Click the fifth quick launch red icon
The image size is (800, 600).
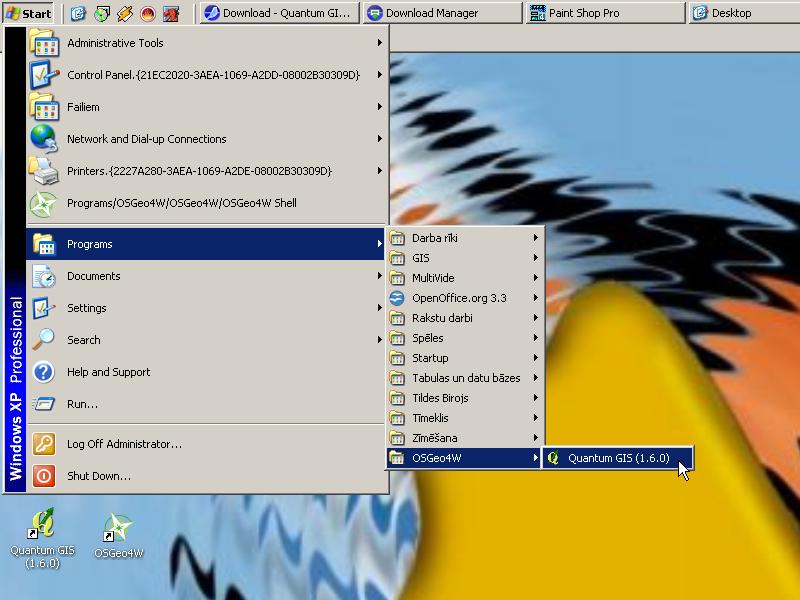tap(171, 13)
